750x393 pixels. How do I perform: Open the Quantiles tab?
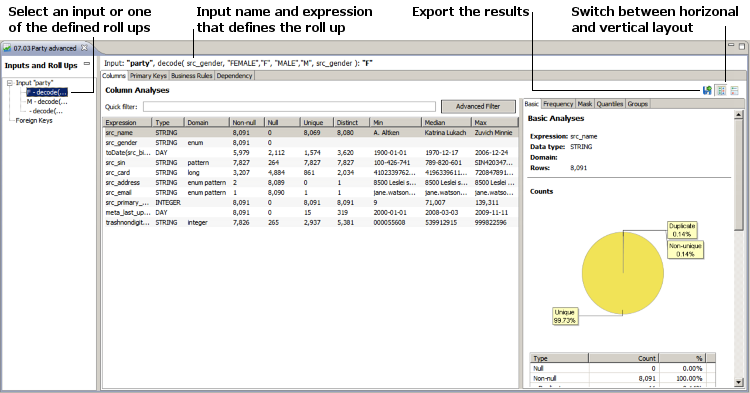[610, 104]
